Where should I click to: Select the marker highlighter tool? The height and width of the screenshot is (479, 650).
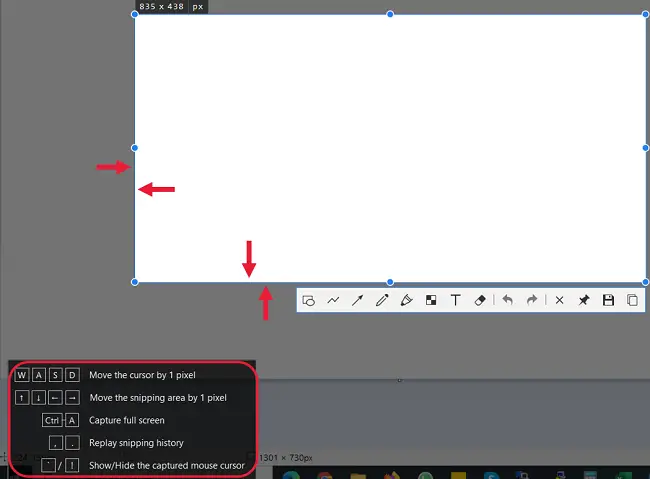pyautogui.click(x=406, y=300)
